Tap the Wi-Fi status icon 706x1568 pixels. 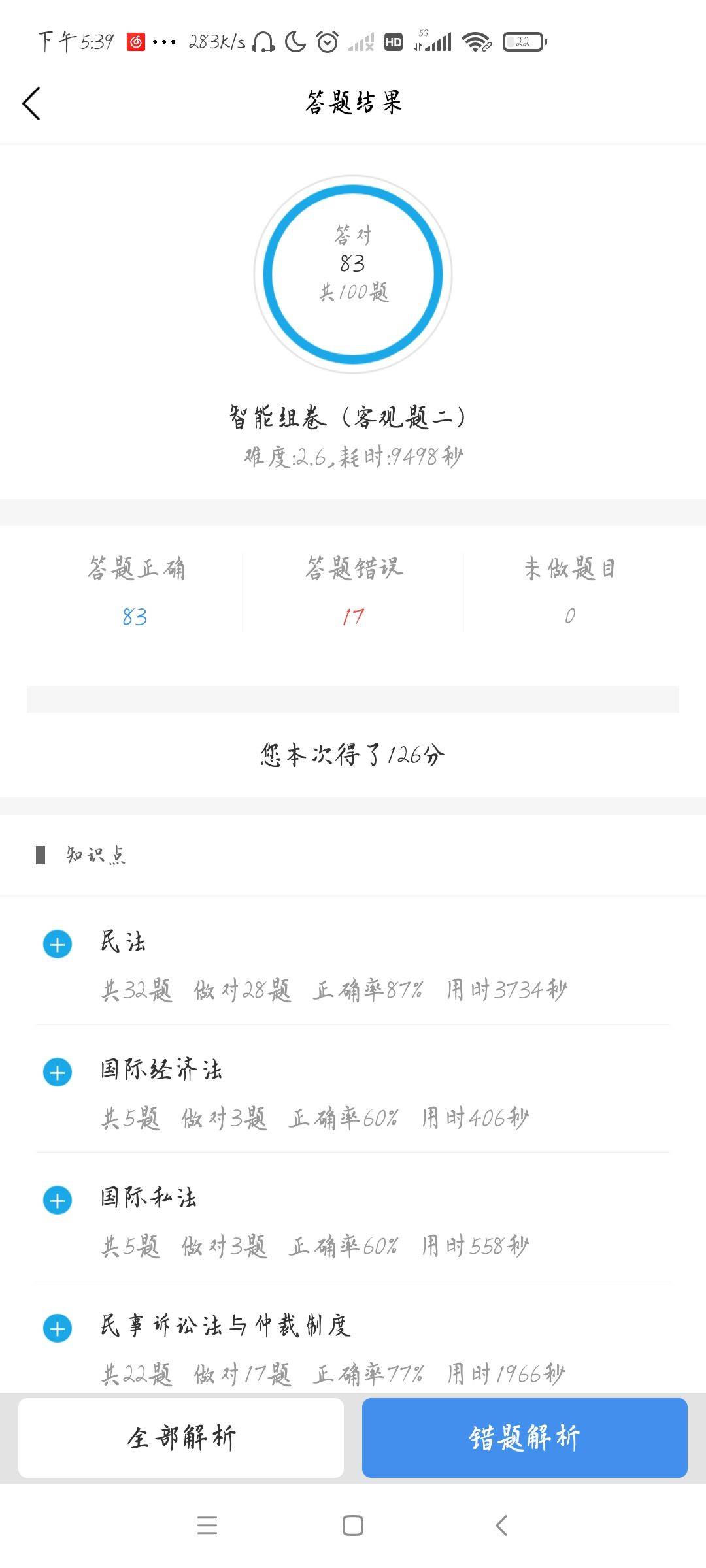pyautogui.click(x=477, y=42)
